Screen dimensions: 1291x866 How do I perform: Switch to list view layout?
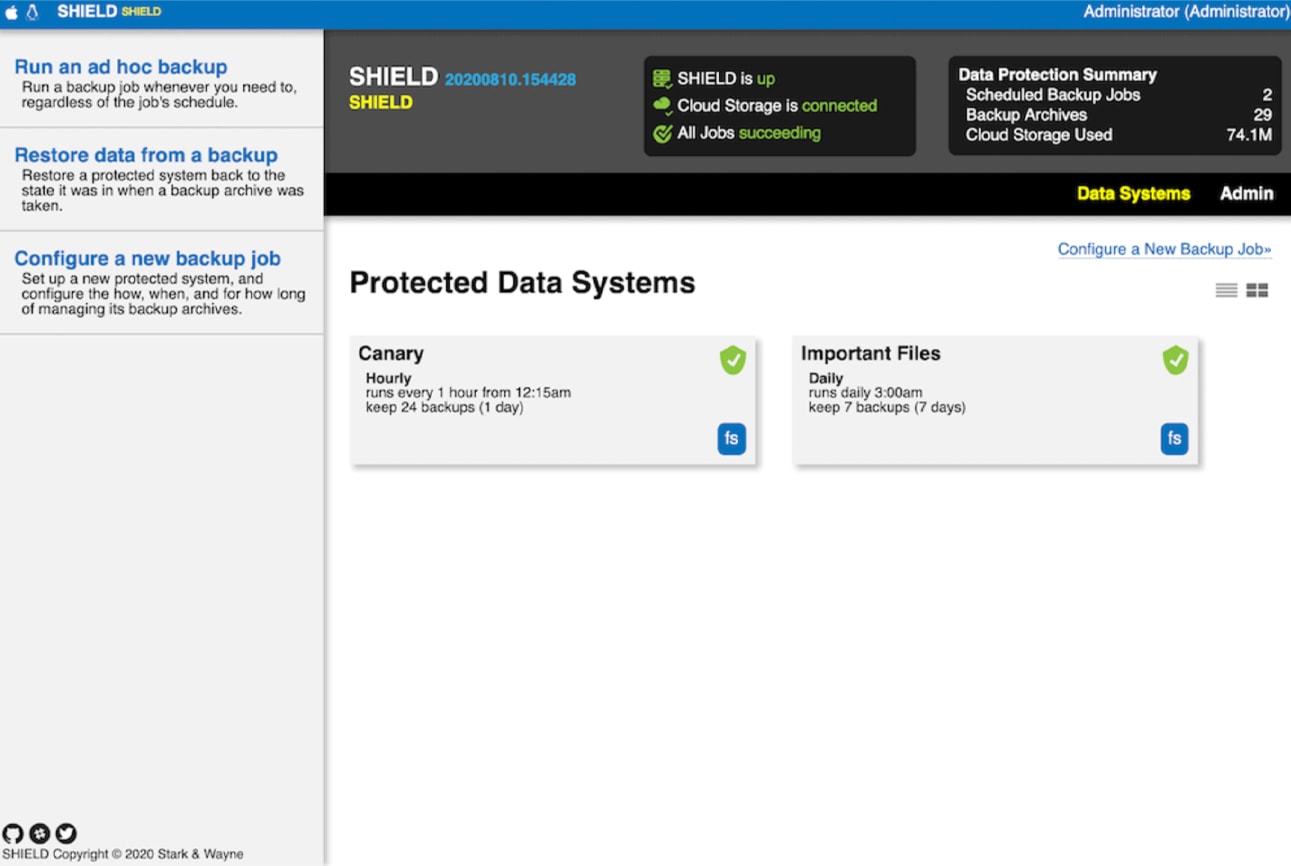1226,290
